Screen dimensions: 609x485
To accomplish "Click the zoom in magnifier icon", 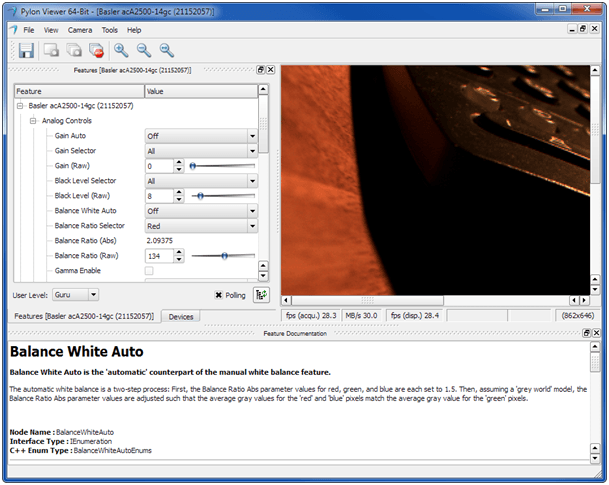I will click(x=121, y=50).
